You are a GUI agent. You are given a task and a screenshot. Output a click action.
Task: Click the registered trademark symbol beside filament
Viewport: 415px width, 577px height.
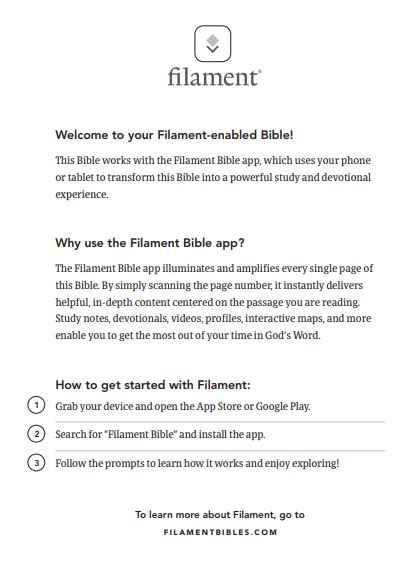260,71
